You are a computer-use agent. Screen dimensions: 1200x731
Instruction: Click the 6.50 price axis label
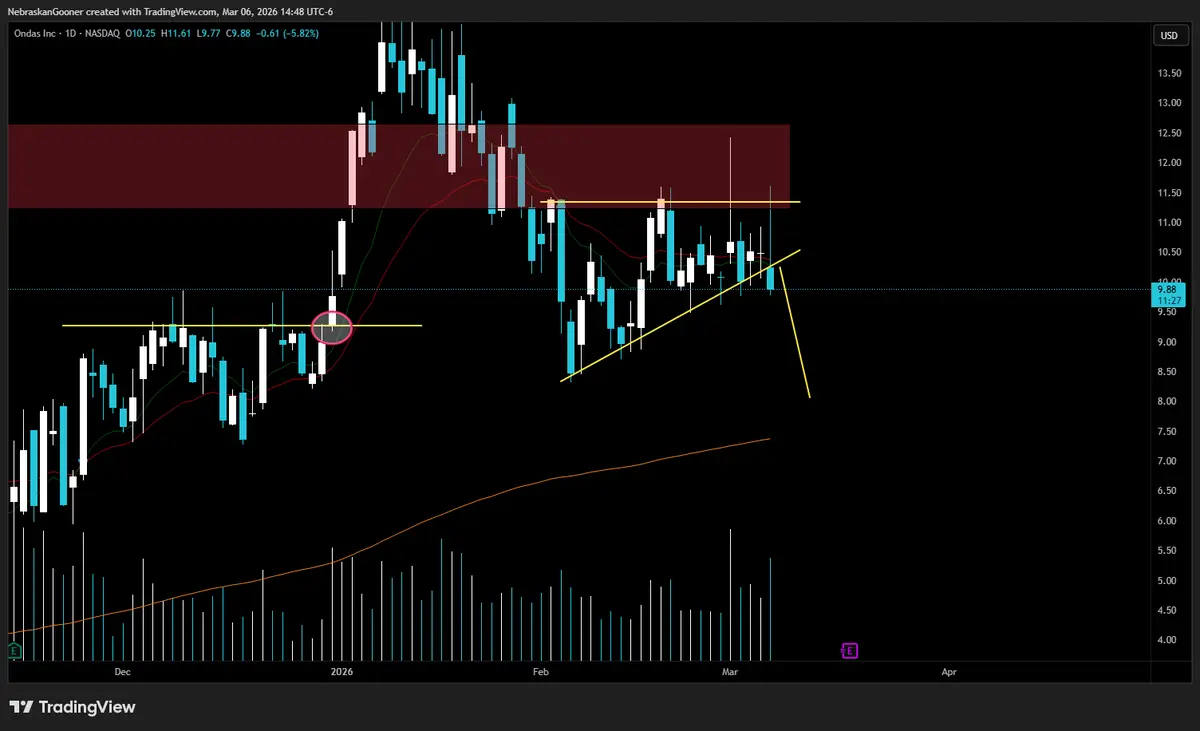(1169, 491)
